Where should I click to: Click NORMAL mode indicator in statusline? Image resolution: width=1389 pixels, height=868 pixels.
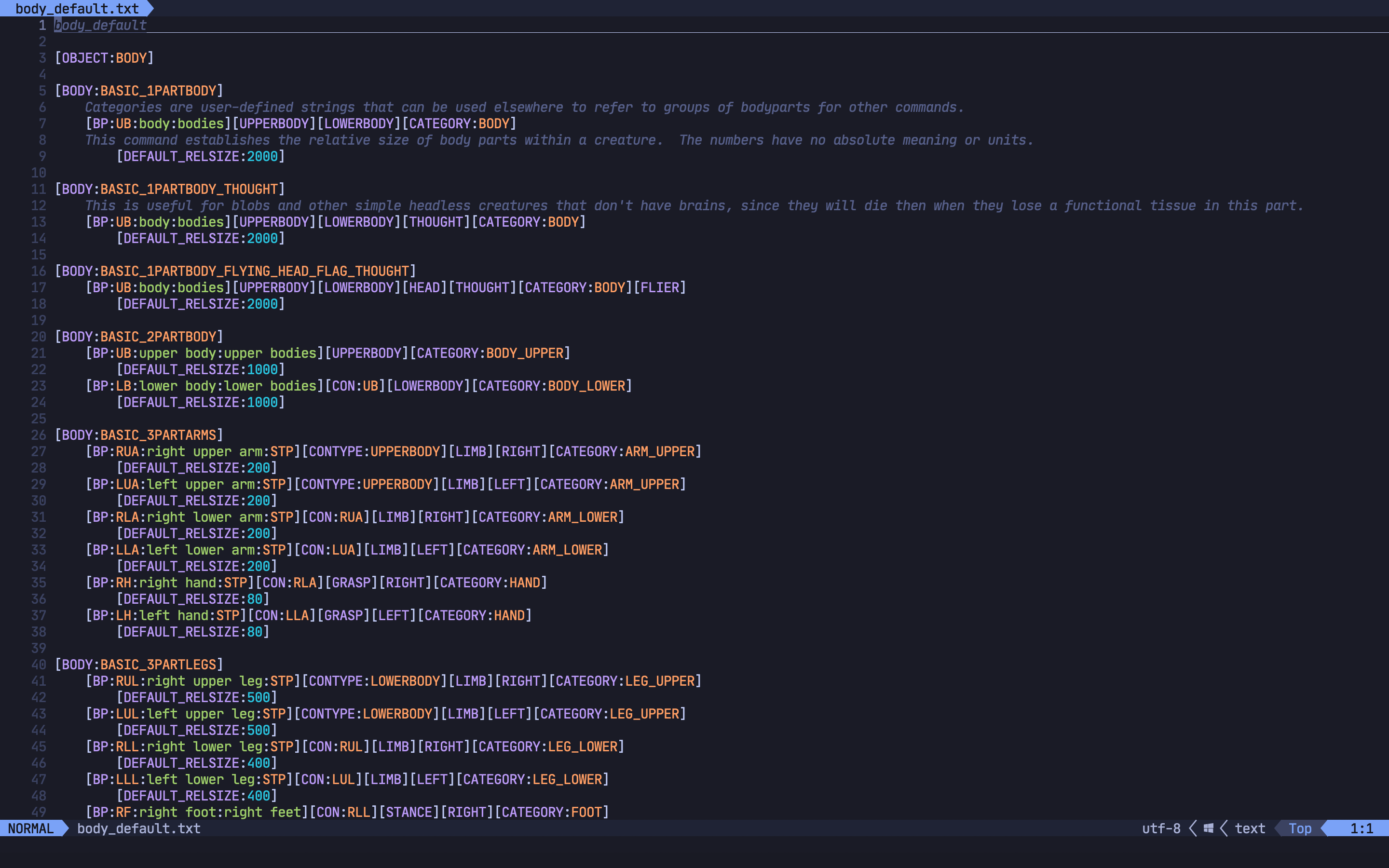(31, 828)
